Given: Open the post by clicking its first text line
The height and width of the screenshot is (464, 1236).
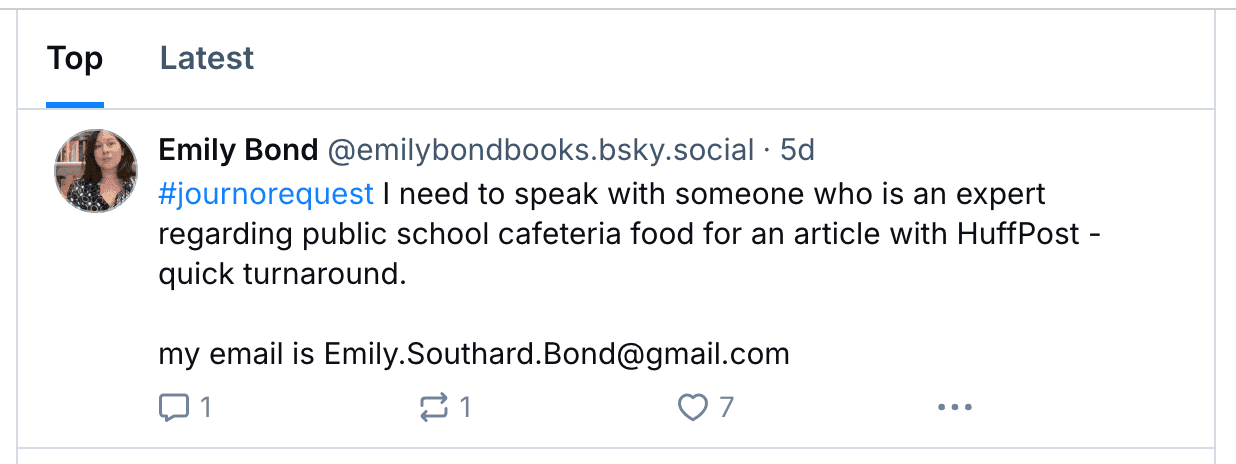Looking at the screenshot, I should (710, 192).
